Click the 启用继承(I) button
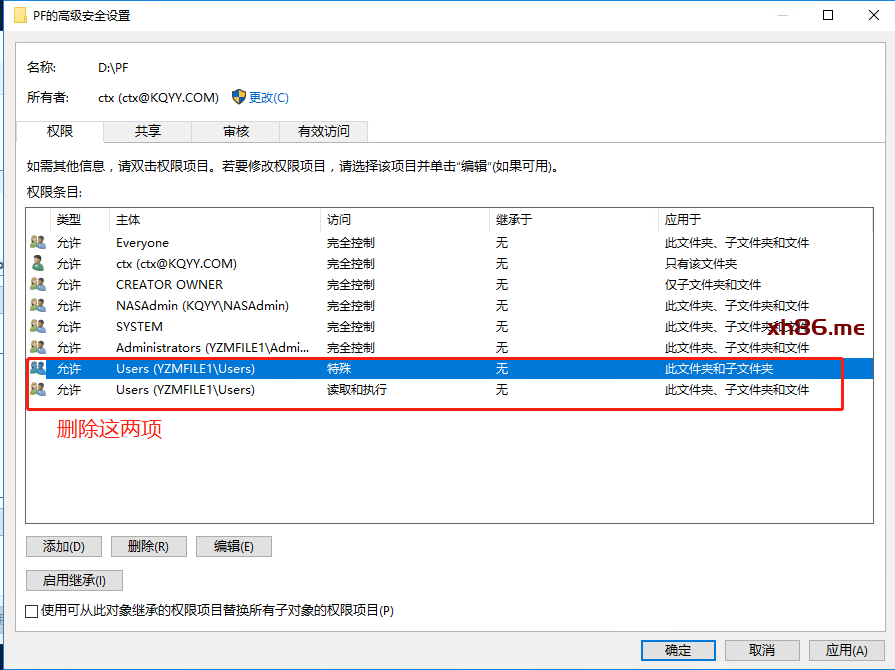The image size is (895, 670). point(74,580)
